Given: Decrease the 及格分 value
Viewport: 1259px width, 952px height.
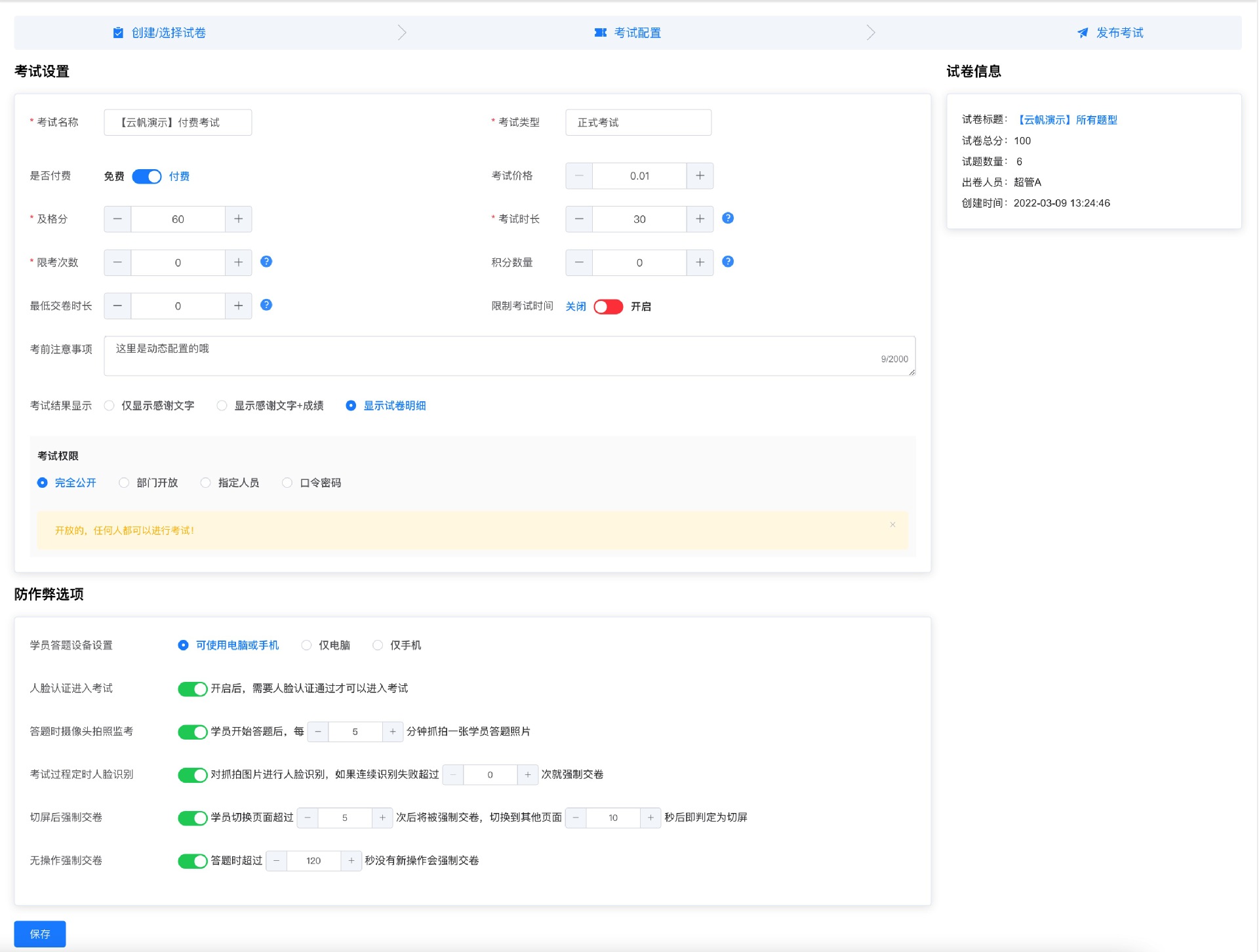Looking at the screenshot, I should pyautogui.click(x=117, y=219).
